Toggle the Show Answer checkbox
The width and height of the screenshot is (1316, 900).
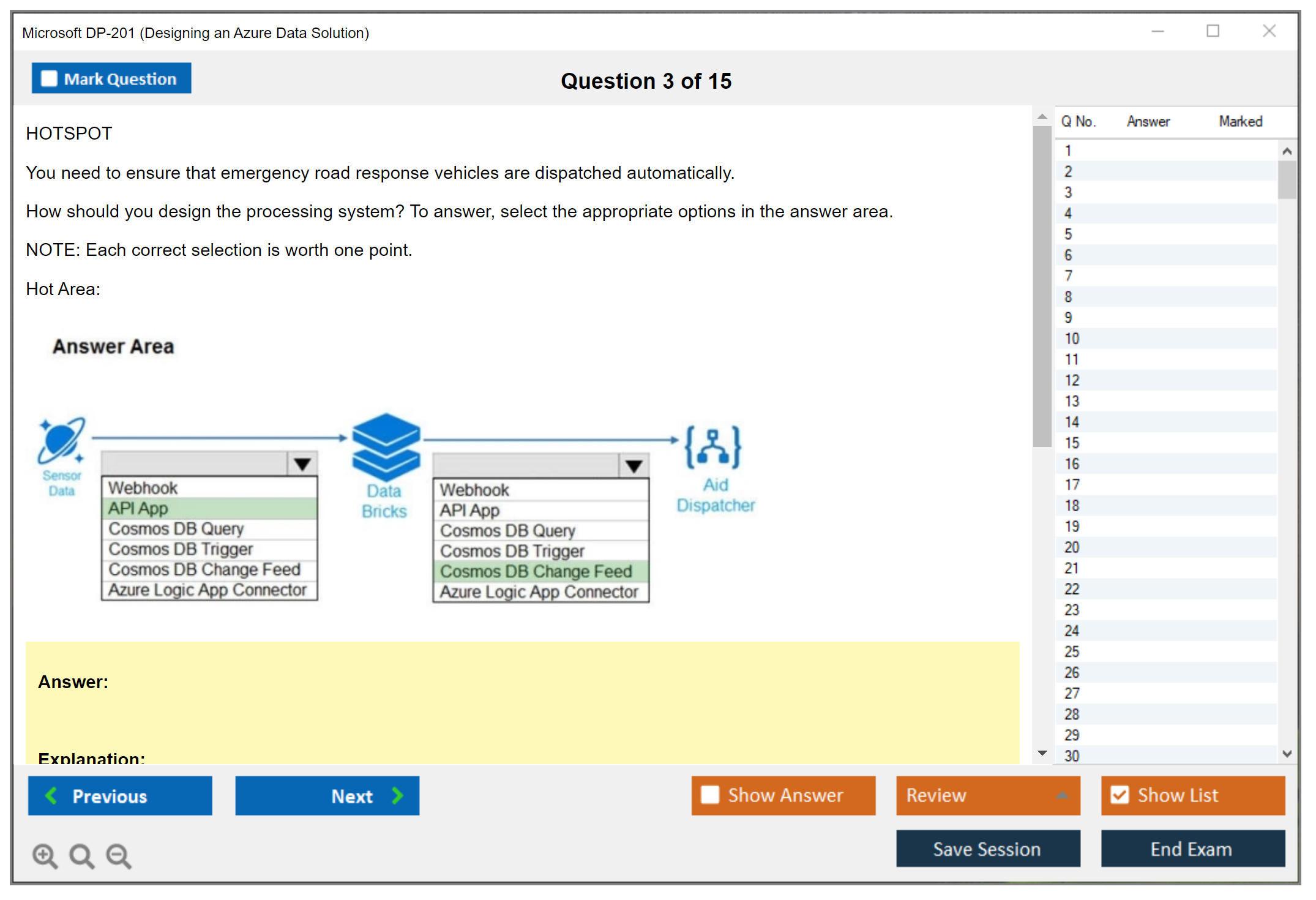pos(710,795)
